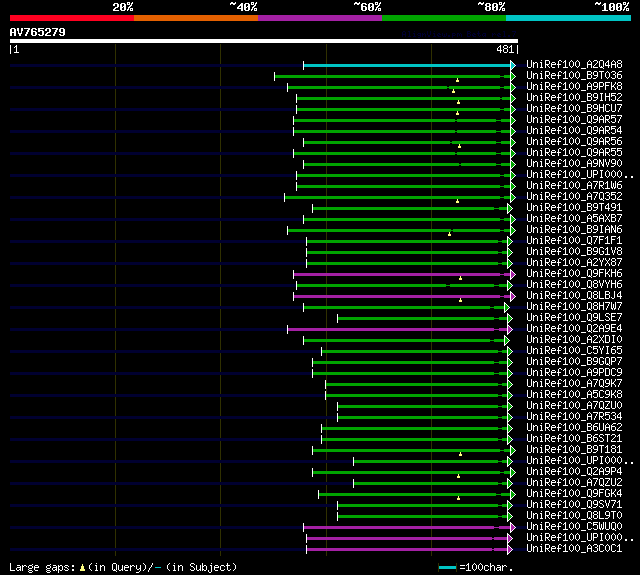Click the red 20% identity legend segment
The height and width of the screenshot is (575, 640).
click(72, 18)
